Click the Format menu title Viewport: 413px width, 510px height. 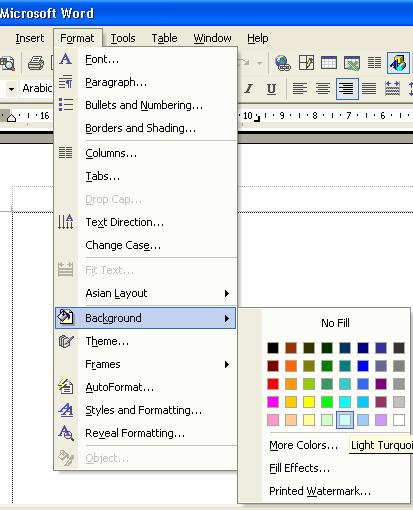click(77, 38)
